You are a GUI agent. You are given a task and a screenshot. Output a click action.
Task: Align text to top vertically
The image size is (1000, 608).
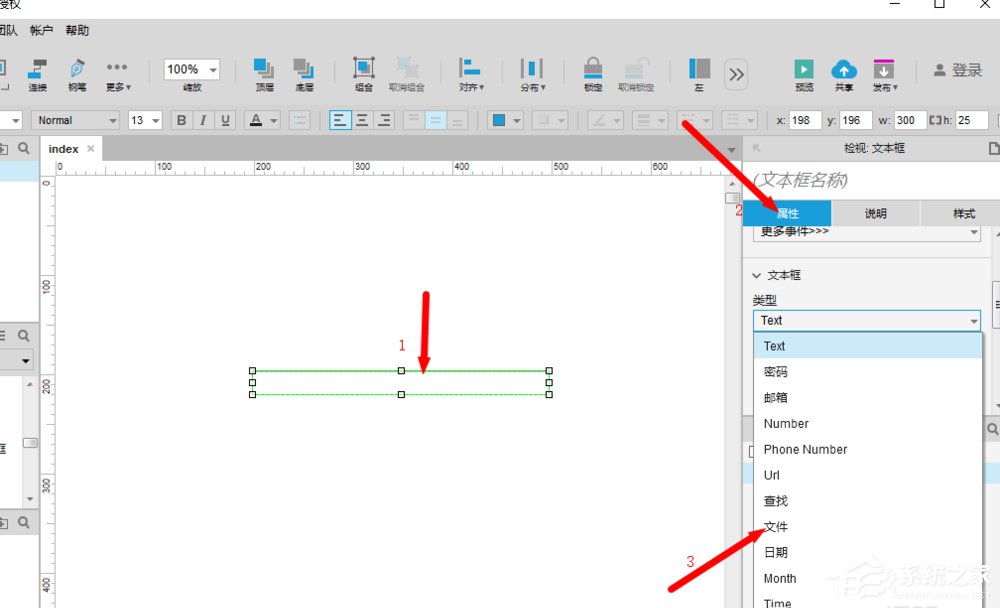[x=414, y=120]
